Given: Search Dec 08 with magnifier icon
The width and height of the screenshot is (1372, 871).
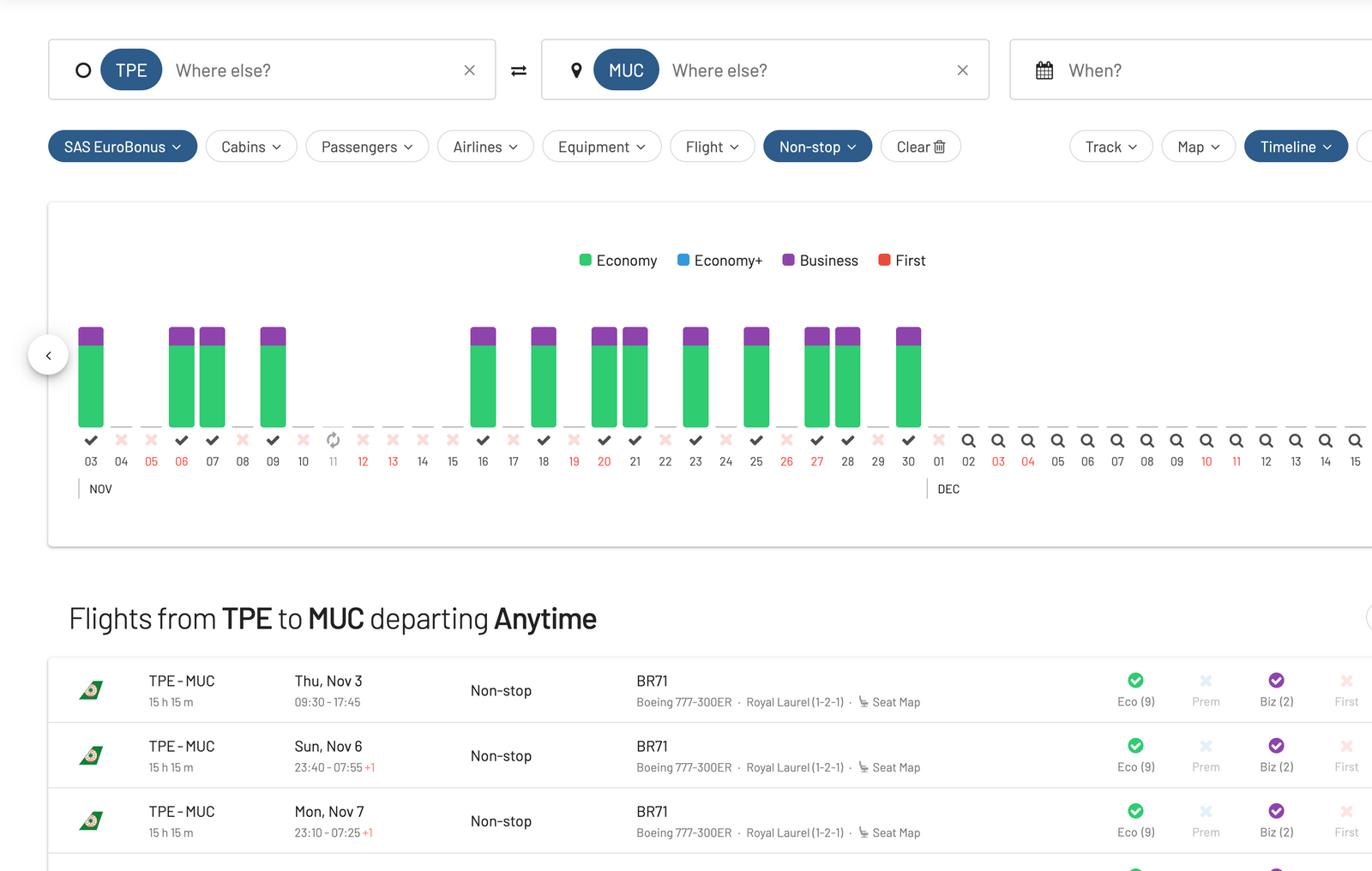Looking at the screenshot, I should click(x=1146, y=441).
